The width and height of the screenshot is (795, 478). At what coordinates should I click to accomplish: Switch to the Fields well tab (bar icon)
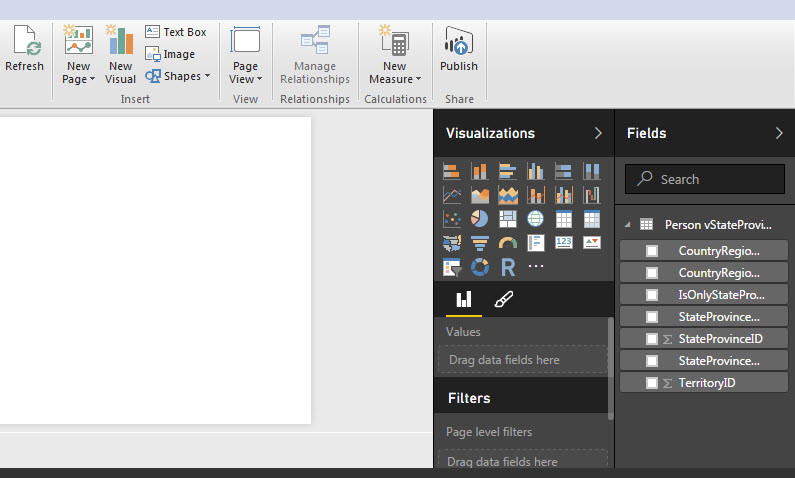(x=464, y=299)
